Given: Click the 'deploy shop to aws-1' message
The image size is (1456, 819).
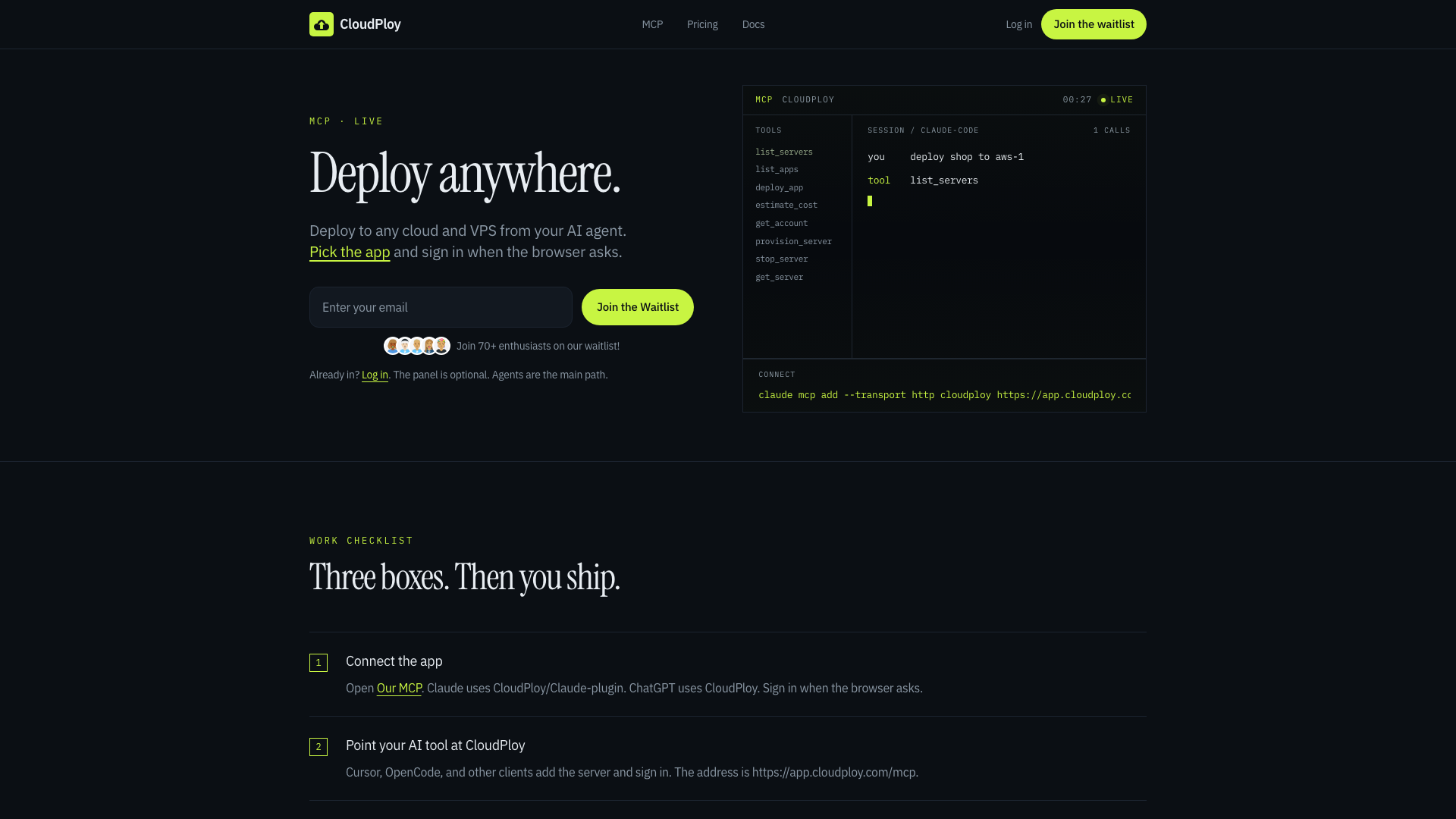Looking at the screenshot, I should point(967,157).
